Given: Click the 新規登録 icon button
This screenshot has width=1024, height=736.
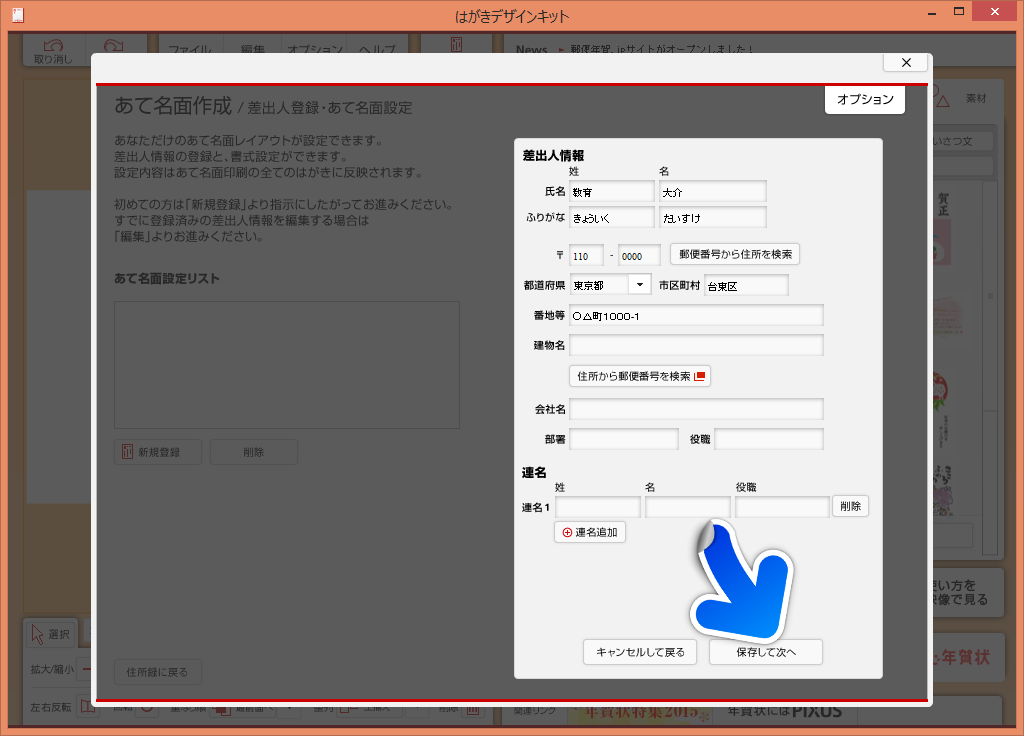Looking at the screenshot, I should tap(127, 452).
